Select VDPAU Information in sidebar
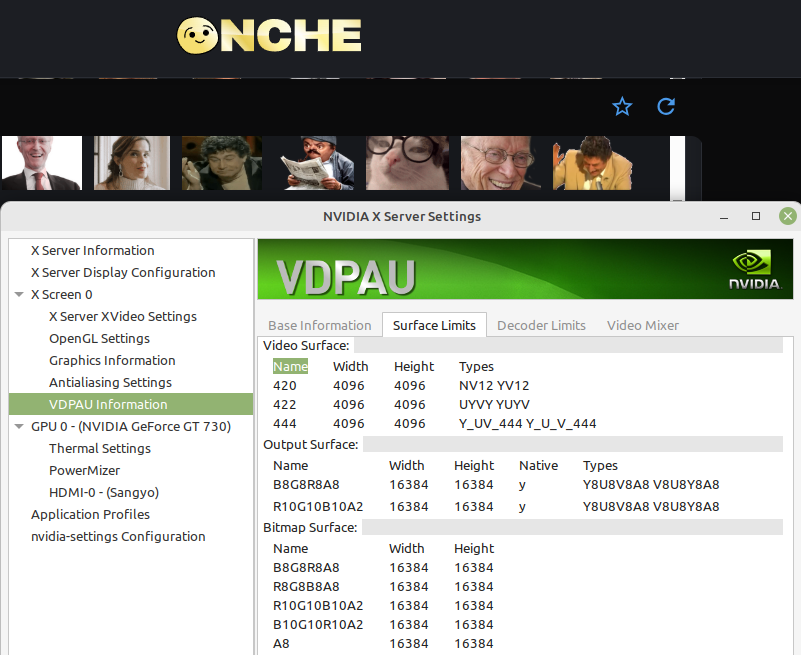 (131, 404)
